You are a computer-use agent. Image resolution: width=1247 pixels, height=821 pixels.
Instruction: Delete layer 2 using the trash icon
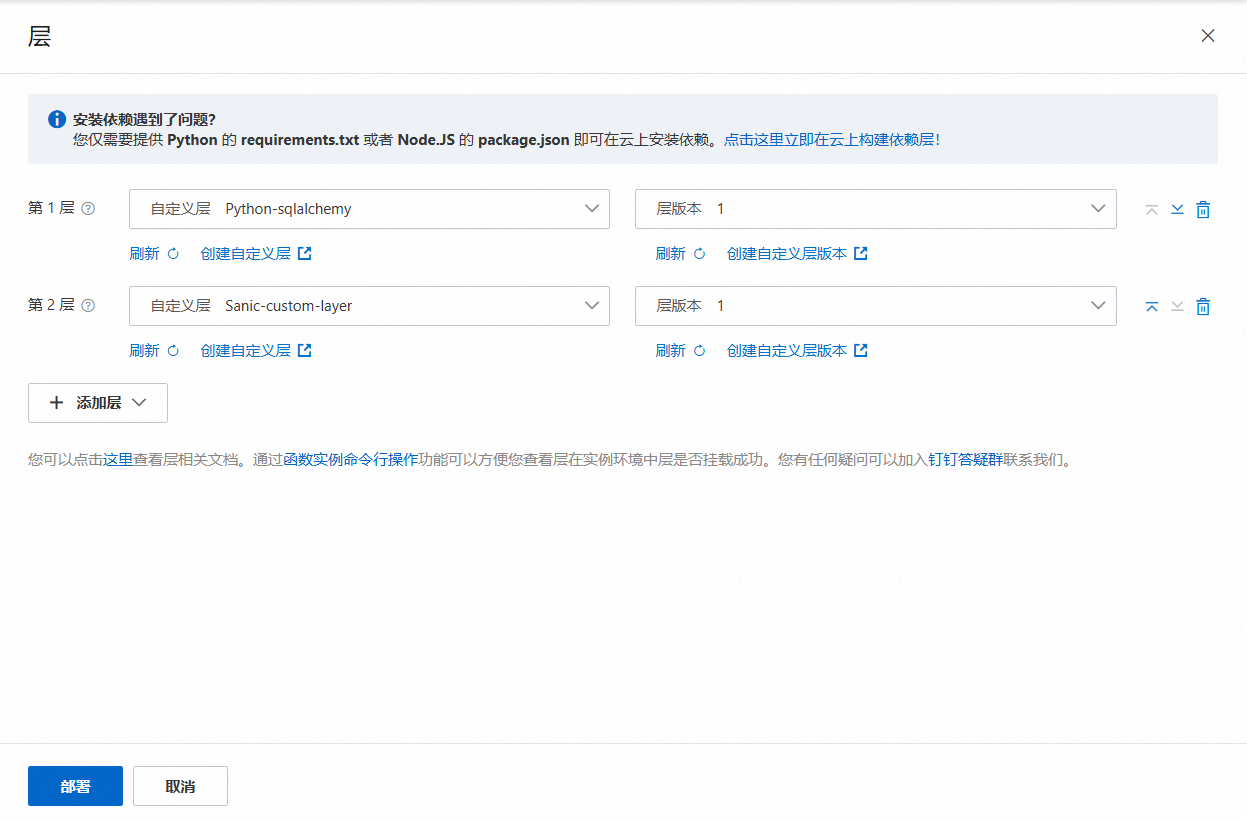(1203, 306)
